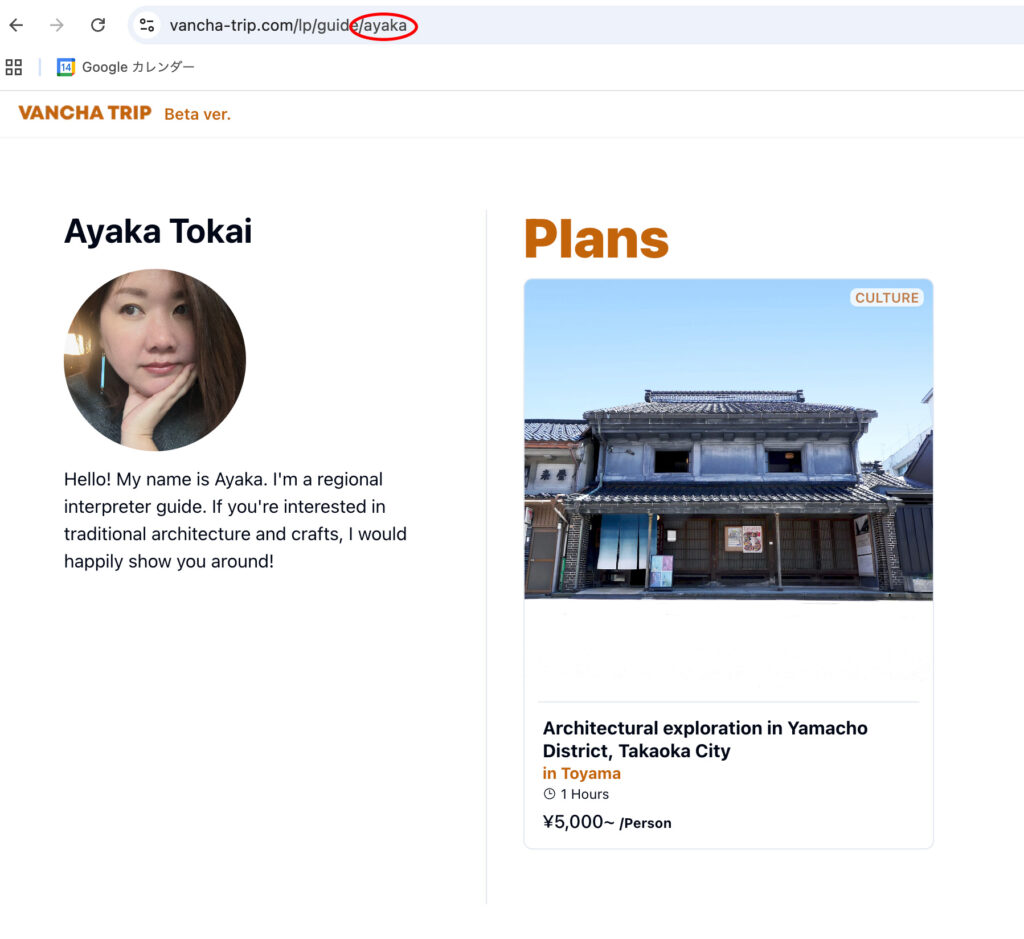
Task: Click the clock icon beside 1 Hours
Action: click(549, 794)
